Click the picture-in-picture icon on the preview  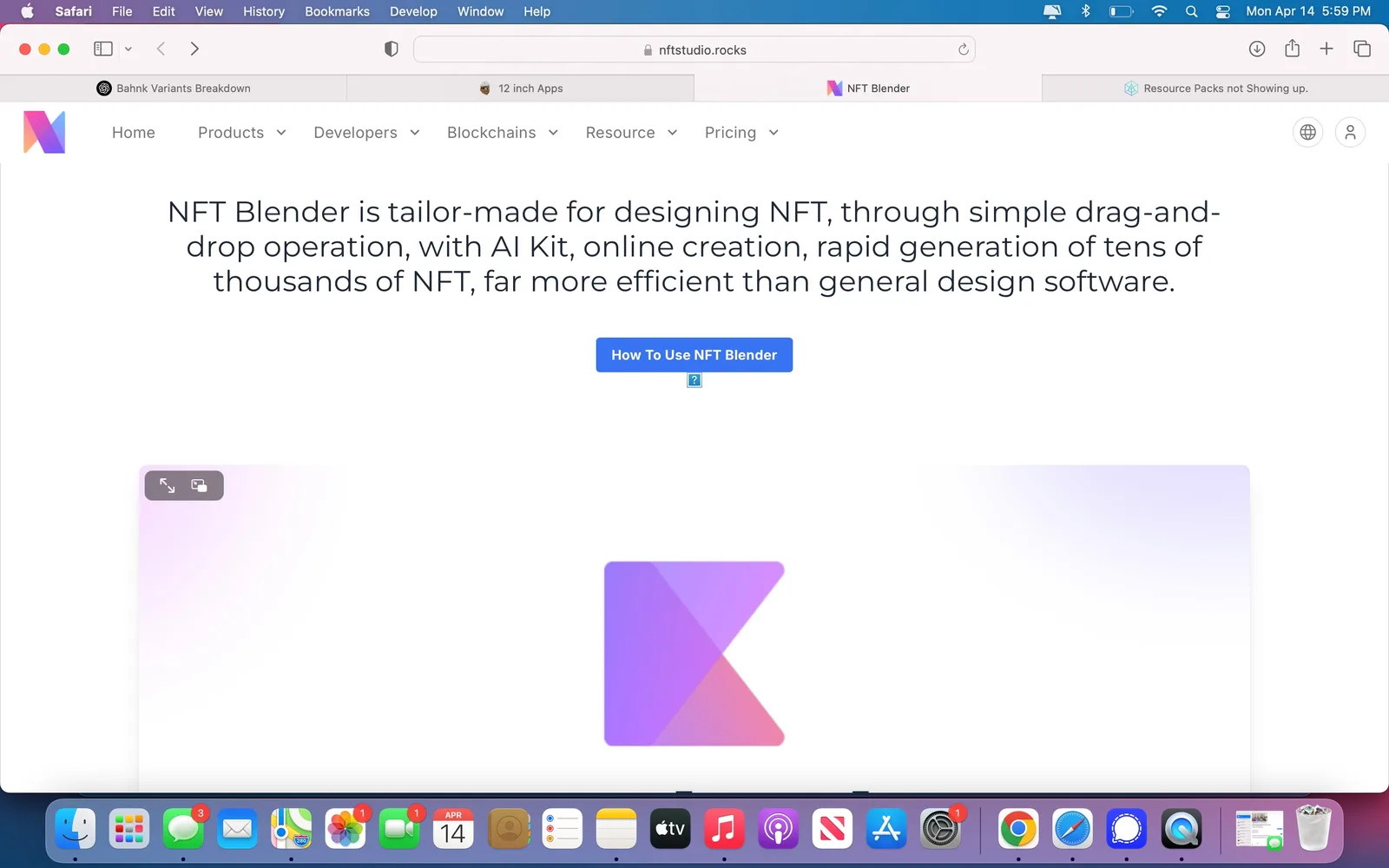tap(199, 485)
